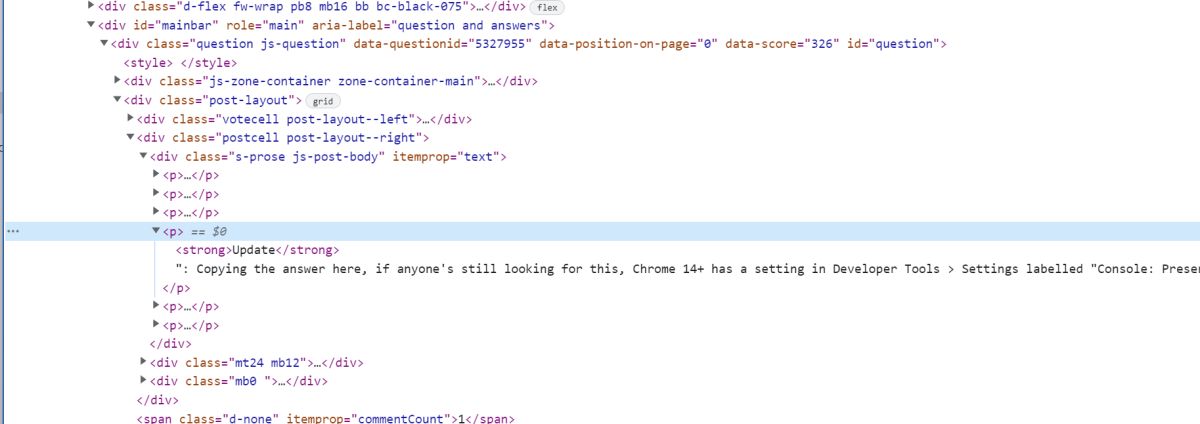Select the text node starting "Copying the answer here"
The image size is (1200, 424).
pyautogui.click(x=687, y=269)
